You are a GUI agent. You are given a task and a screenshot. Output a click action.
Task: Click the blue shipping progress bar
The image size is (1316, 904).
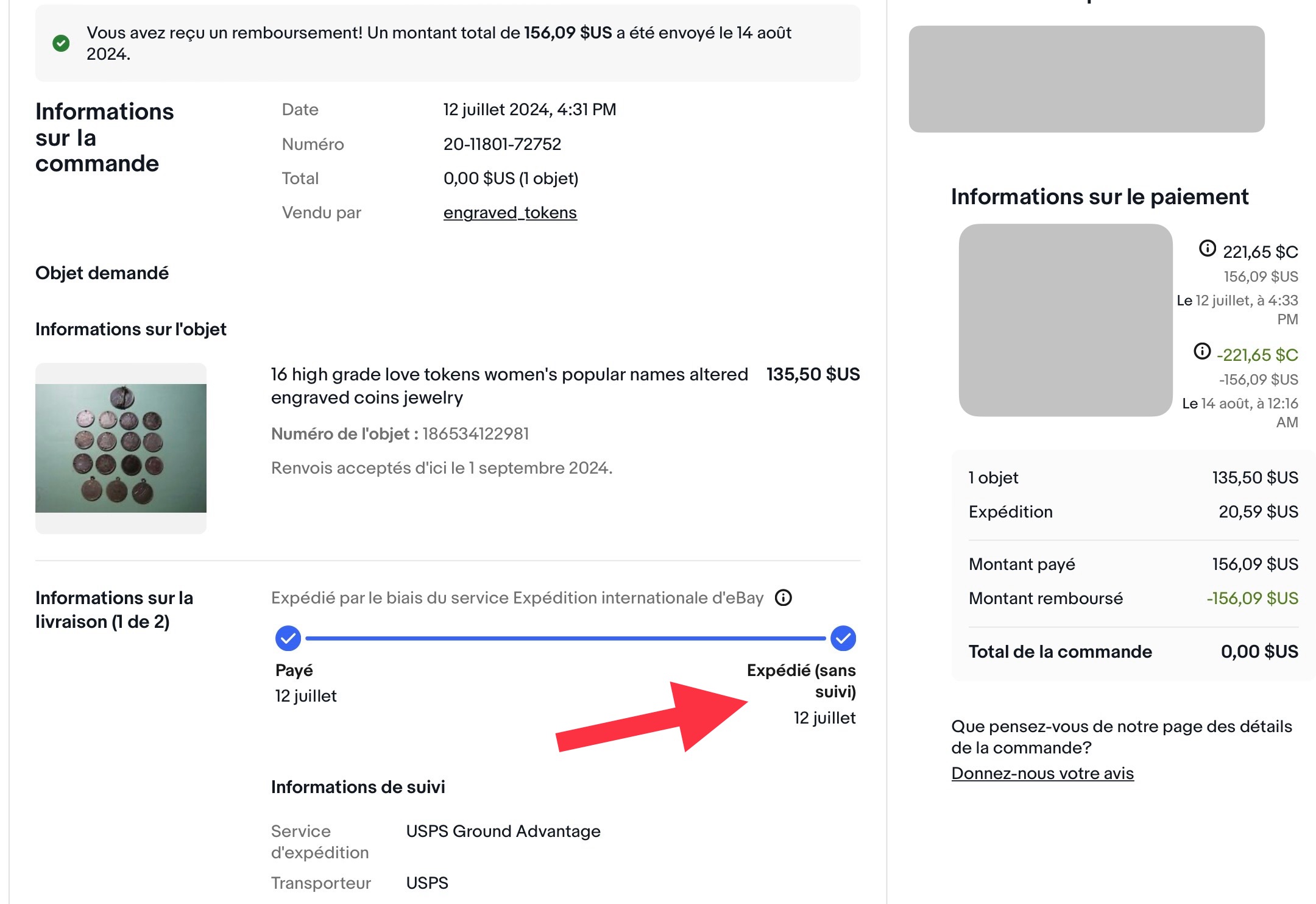point(565,638)
